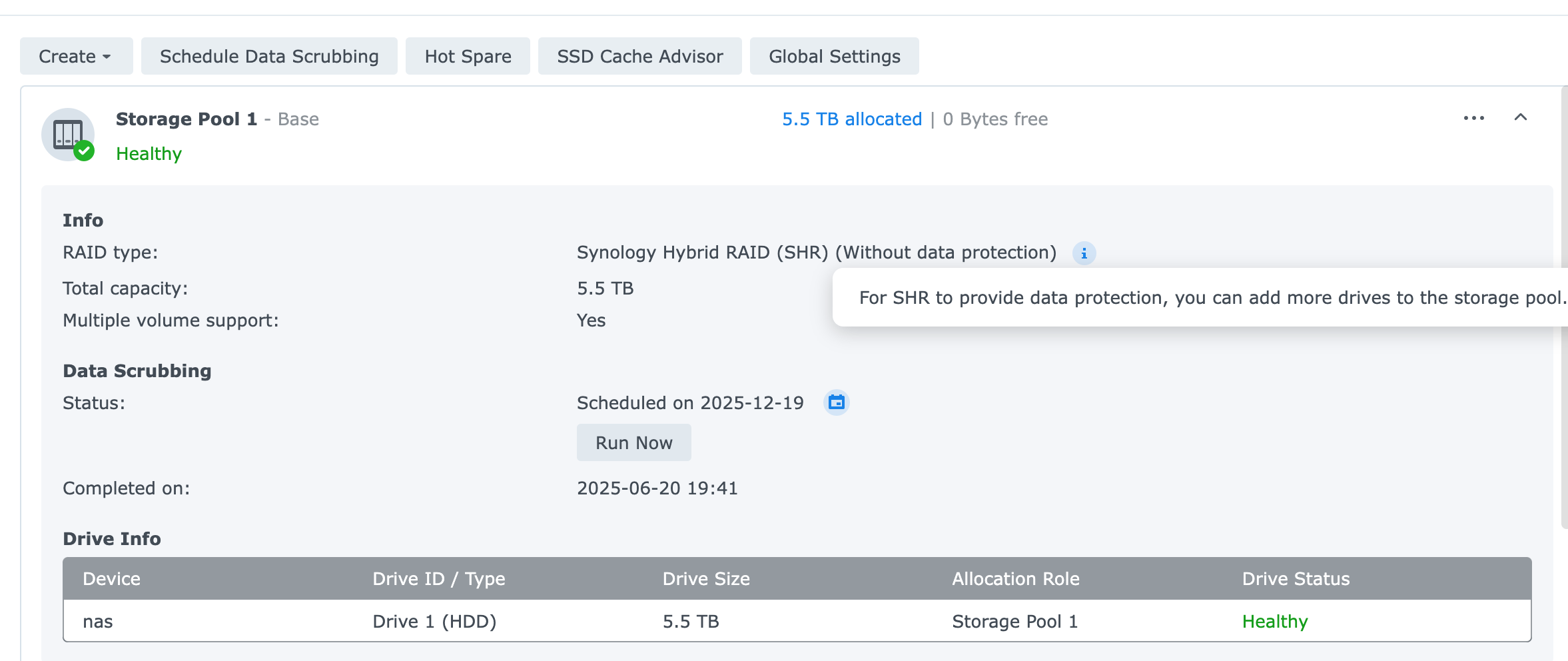
Task: Click the 5.5 TB allocated link
Action: tap(851, 119)
